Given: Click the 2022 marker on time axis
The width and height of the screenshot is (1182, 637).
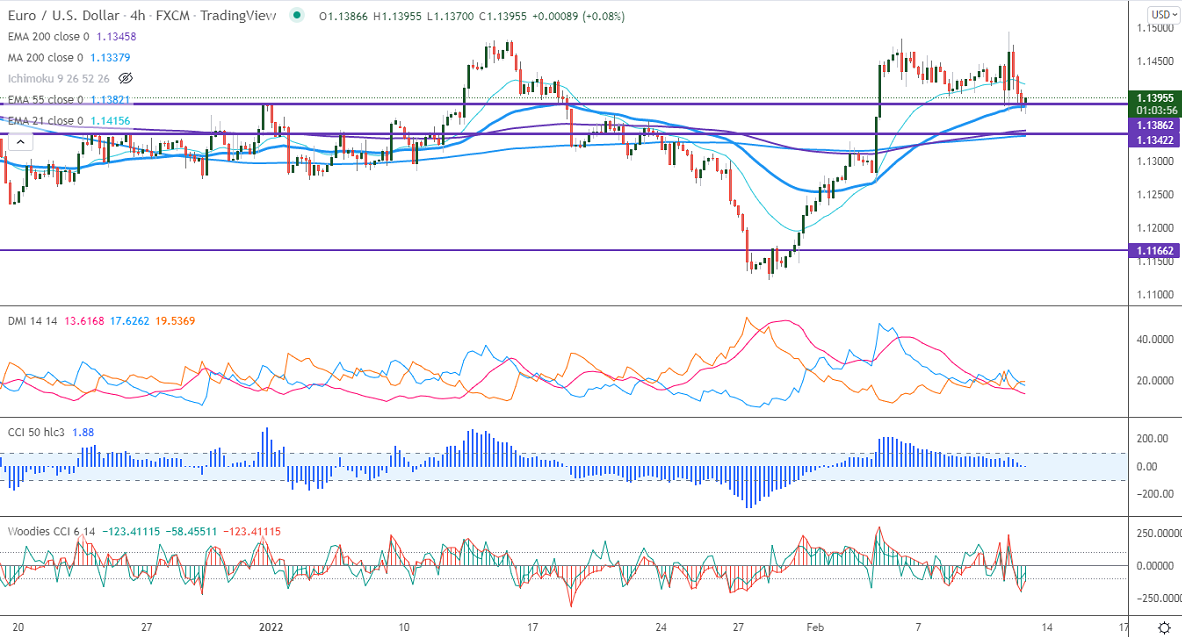Looking at the screenshot, I should (x=271, y=627).
